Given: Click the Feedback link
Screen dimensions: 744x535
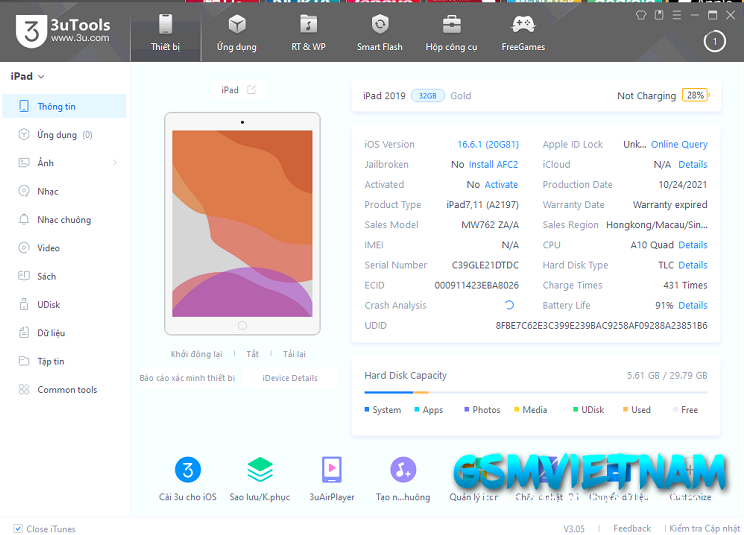Looking at the screenshot, I should (632, 528).
